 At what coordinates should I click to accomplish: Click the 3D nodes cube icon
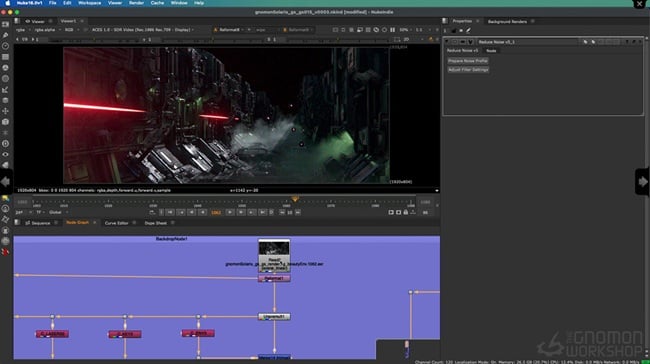coord(5,122)
